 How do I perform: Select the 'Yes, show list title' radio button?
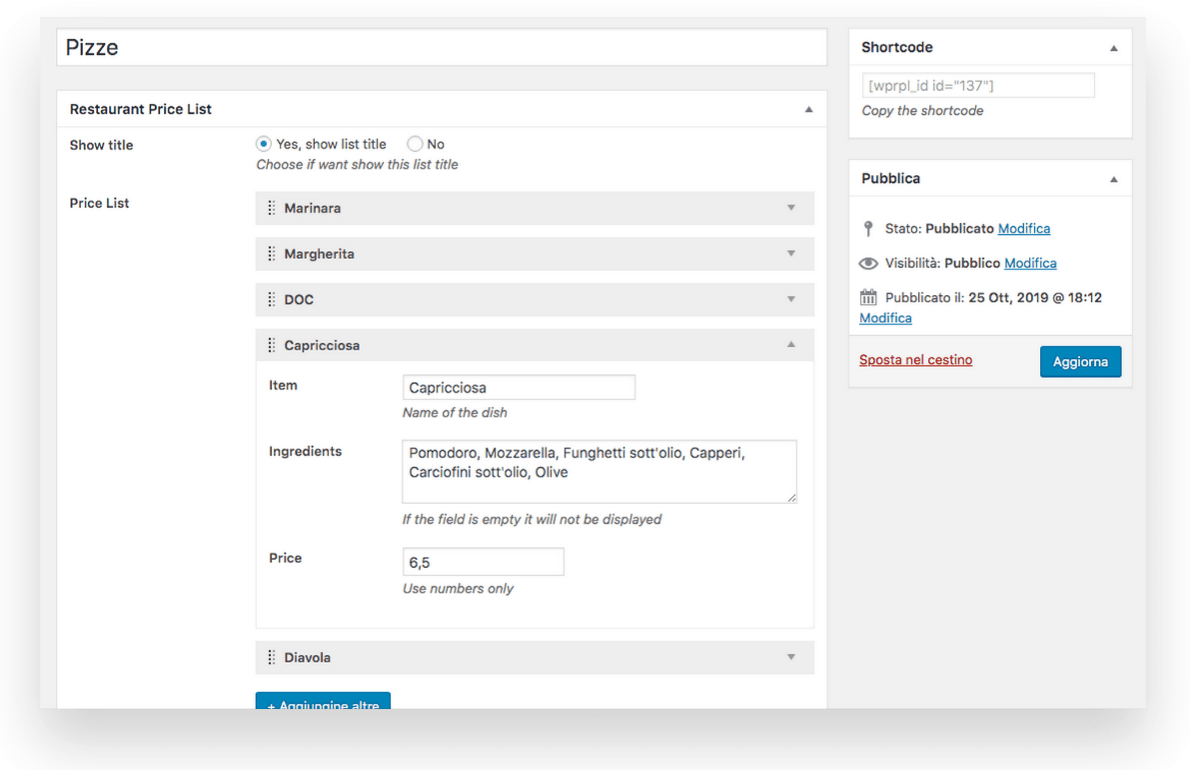pyautogui.click(x=264, y=144)
